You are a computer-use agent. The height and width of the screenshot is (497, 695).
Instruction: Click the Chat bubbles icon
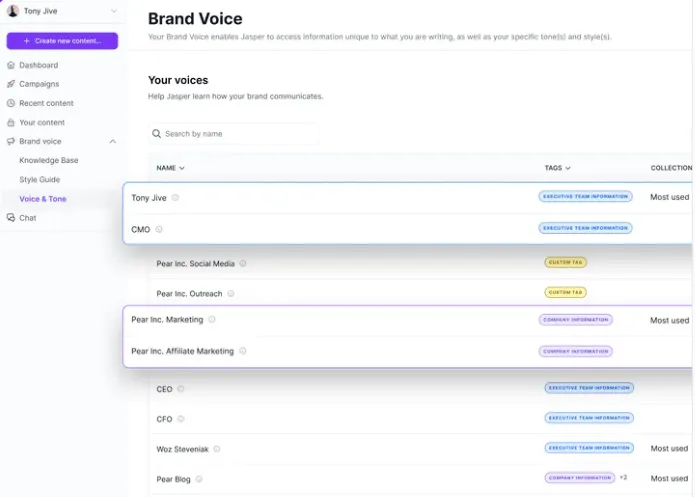tap(11, 218)
